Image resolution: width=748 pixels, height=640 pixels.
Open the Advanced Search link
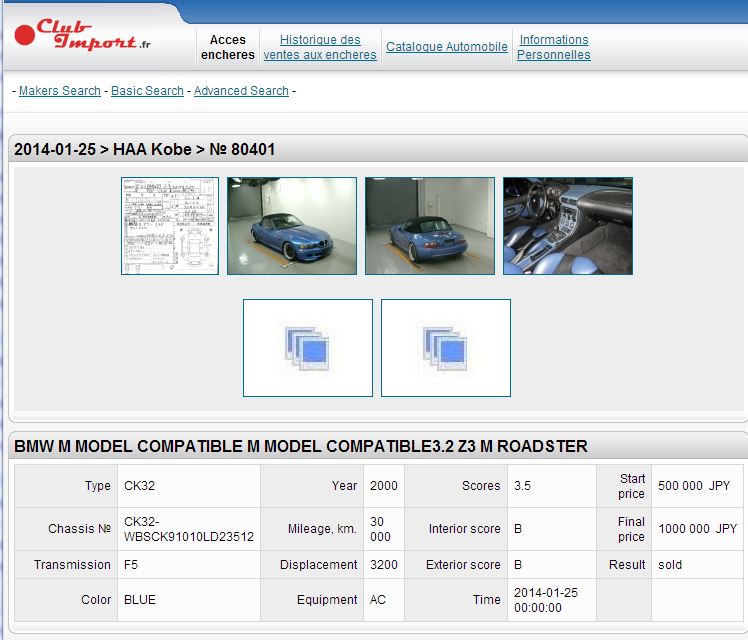click(241, 91)
